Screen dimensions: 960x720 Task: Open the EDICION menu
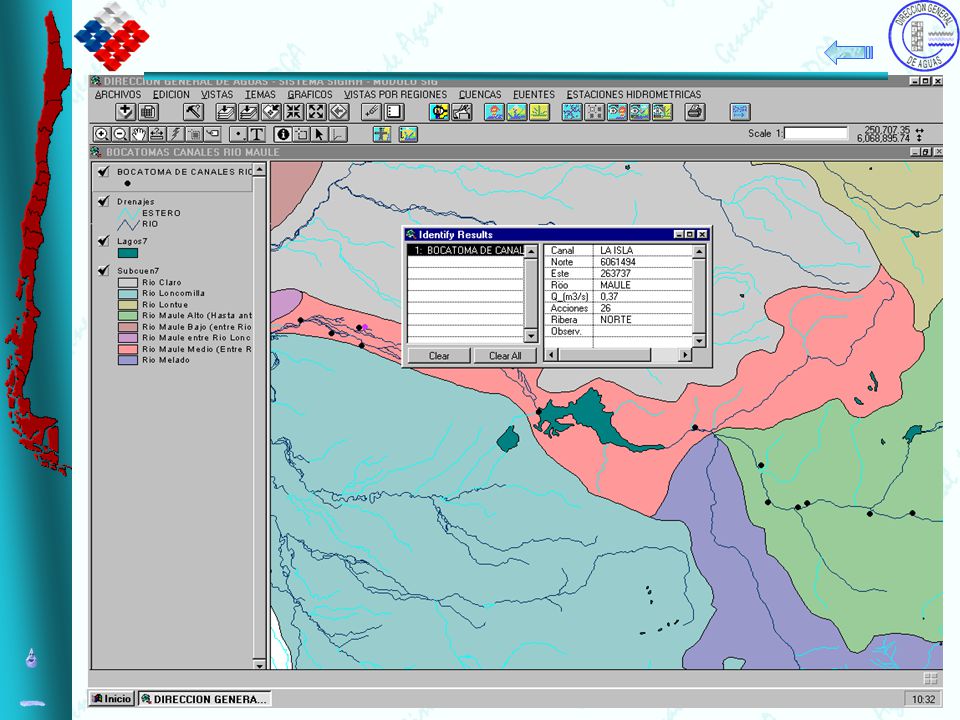point(171,94)
